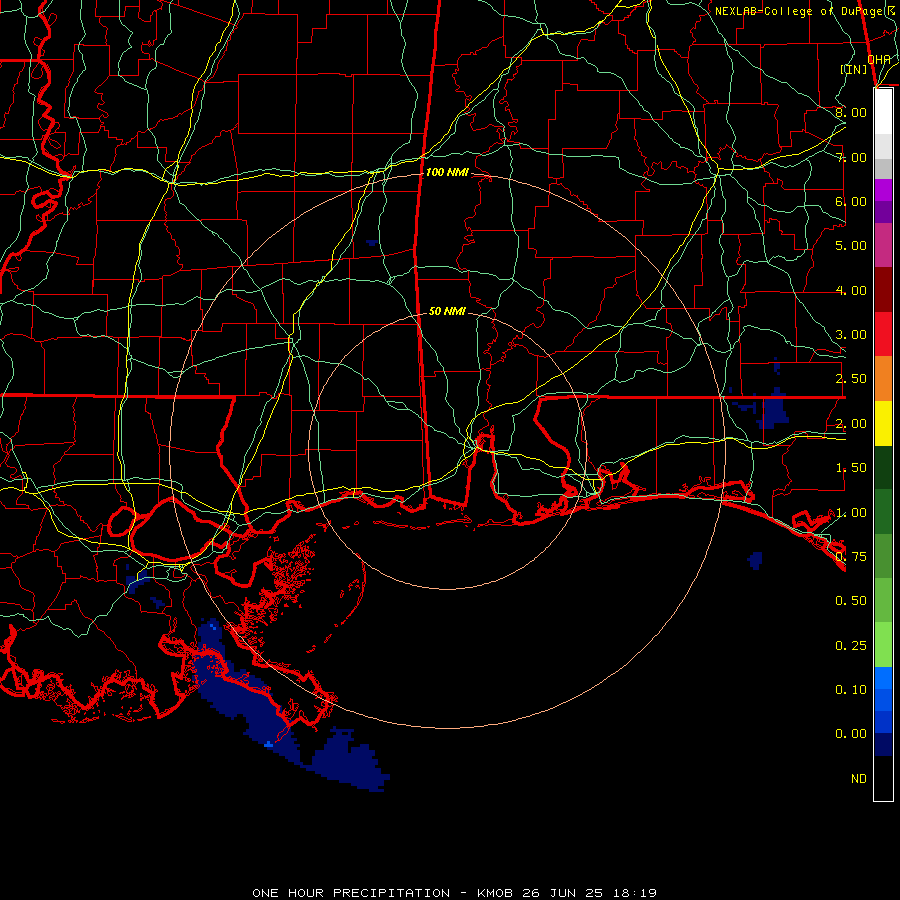Select the magenta swatch on the color bar
Screen dimensions: 900x900
point(883,190)
